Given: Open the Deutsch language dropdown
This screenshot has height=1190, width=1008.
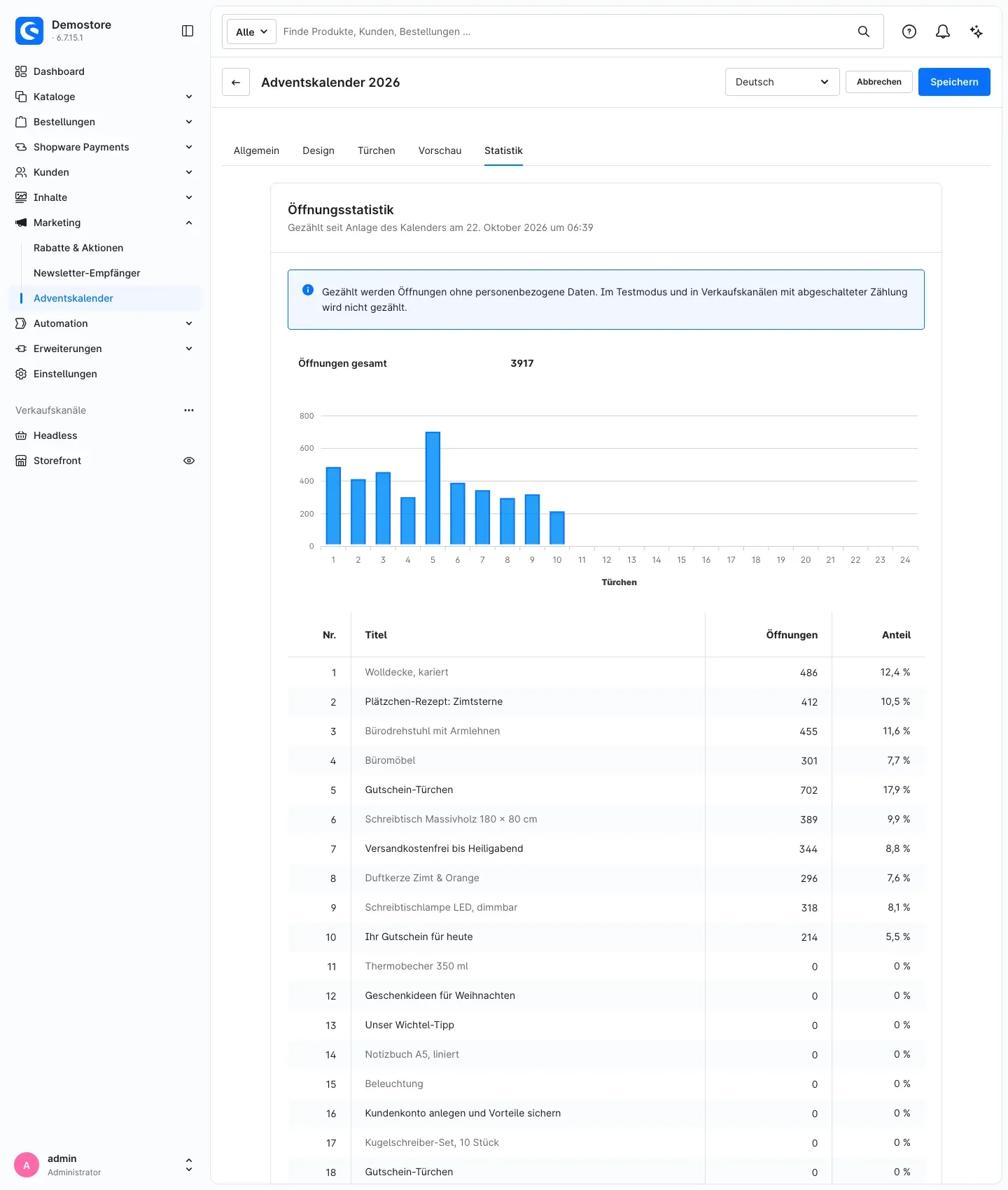Looking at the screenshot, I should (x=782, y=82).
